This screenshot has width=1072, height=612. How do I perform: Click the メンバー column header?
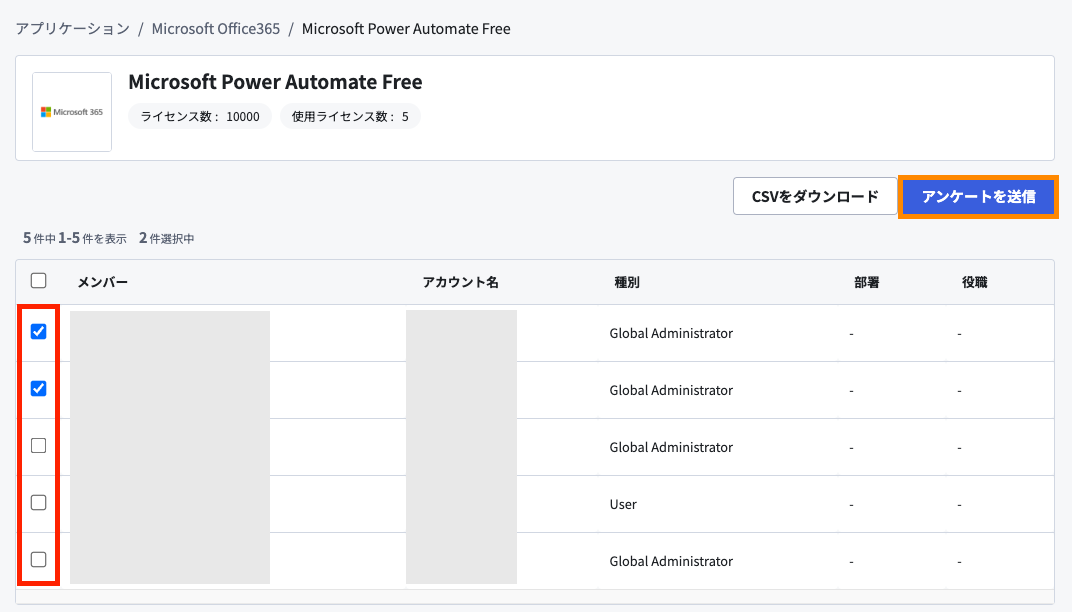point(103,282)
